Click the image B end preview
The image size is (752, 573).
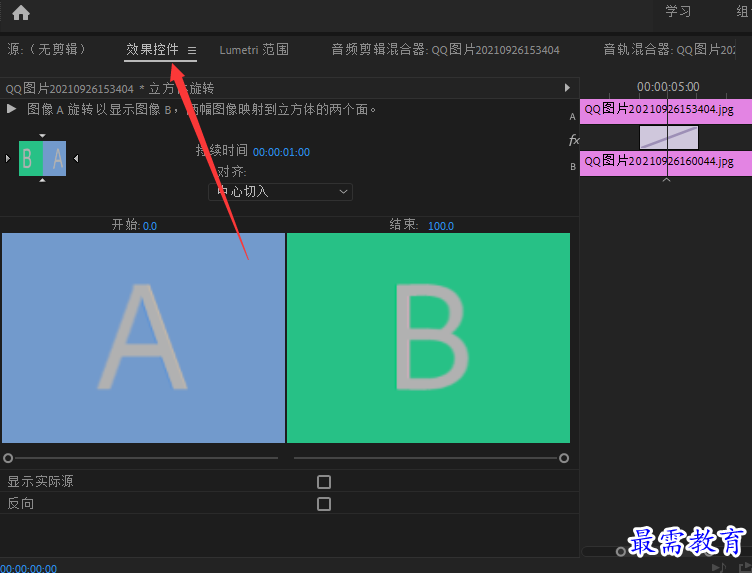tap(428, 338)
